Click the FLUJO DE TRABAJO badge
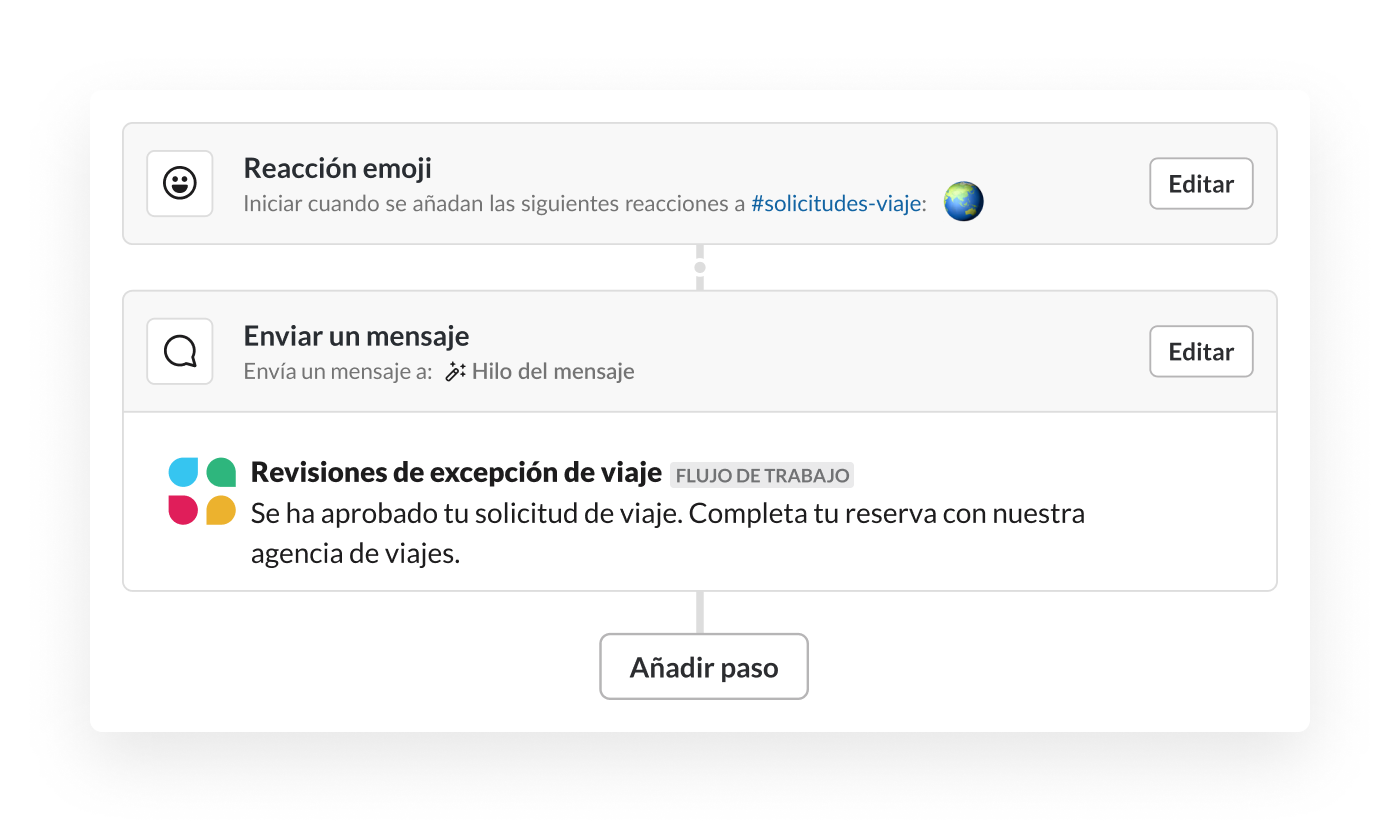This screenshot has width=1400, height=822. [x=762, y=475]
